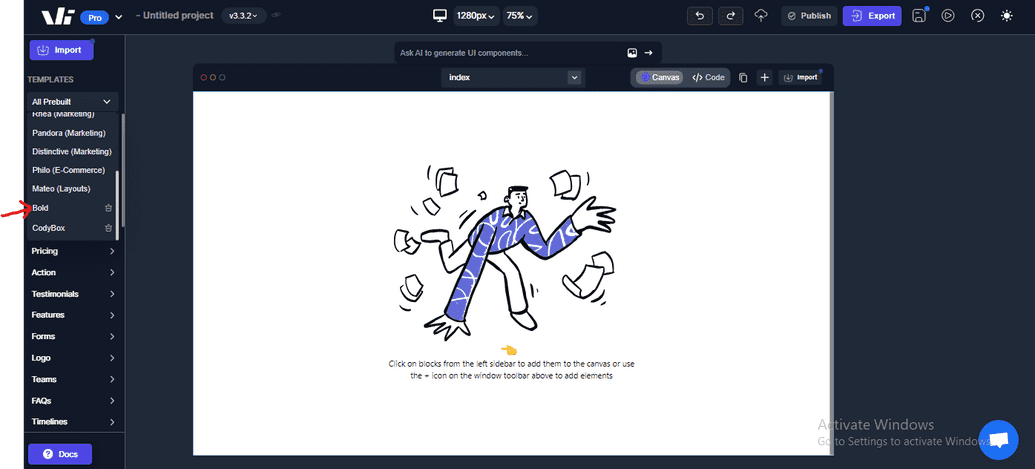This screenshot has width=1035, height=469.
Task: Click the duplicate page icon
Action: pyautogui.click(x=743, y=78)
